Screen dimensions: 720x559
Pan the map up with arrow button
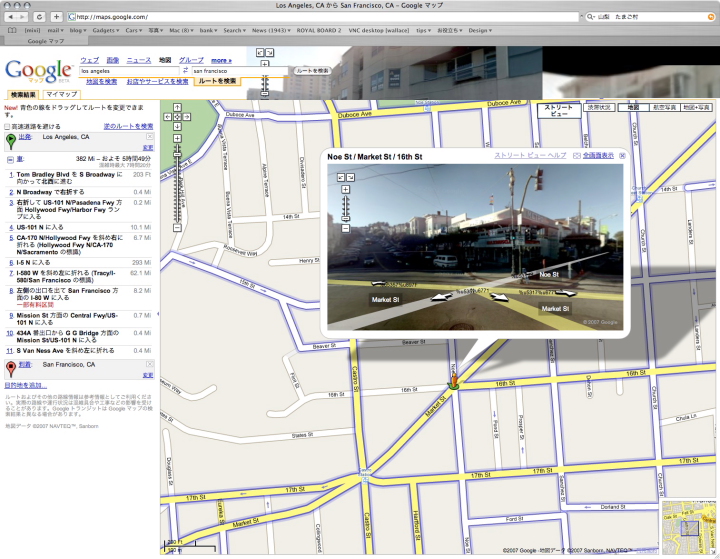coord(177,107)
